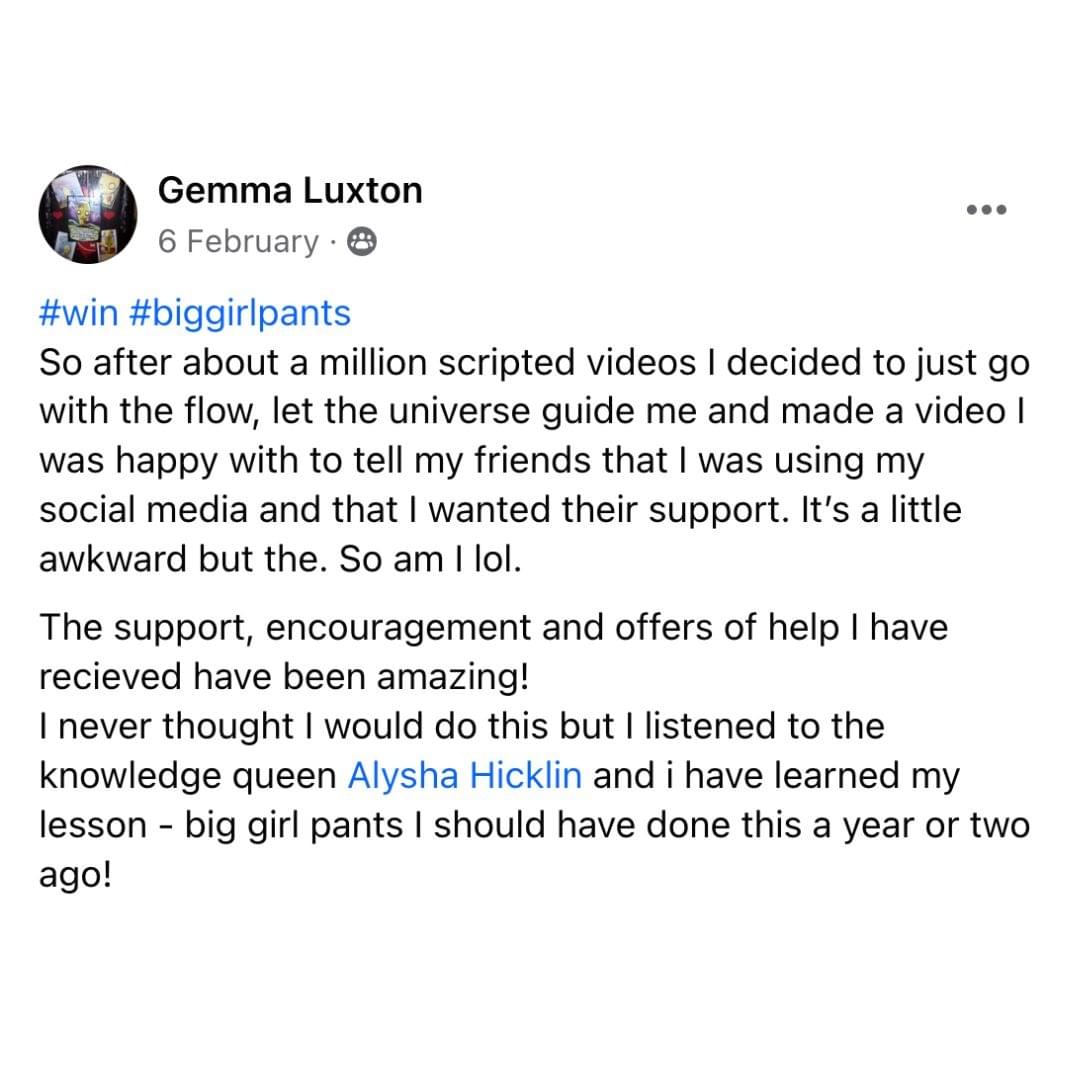Viewport: 1080px width, 1080px height.
Task: Click the line "recieved have been amazing!"
Action: (x=284, y=677)
